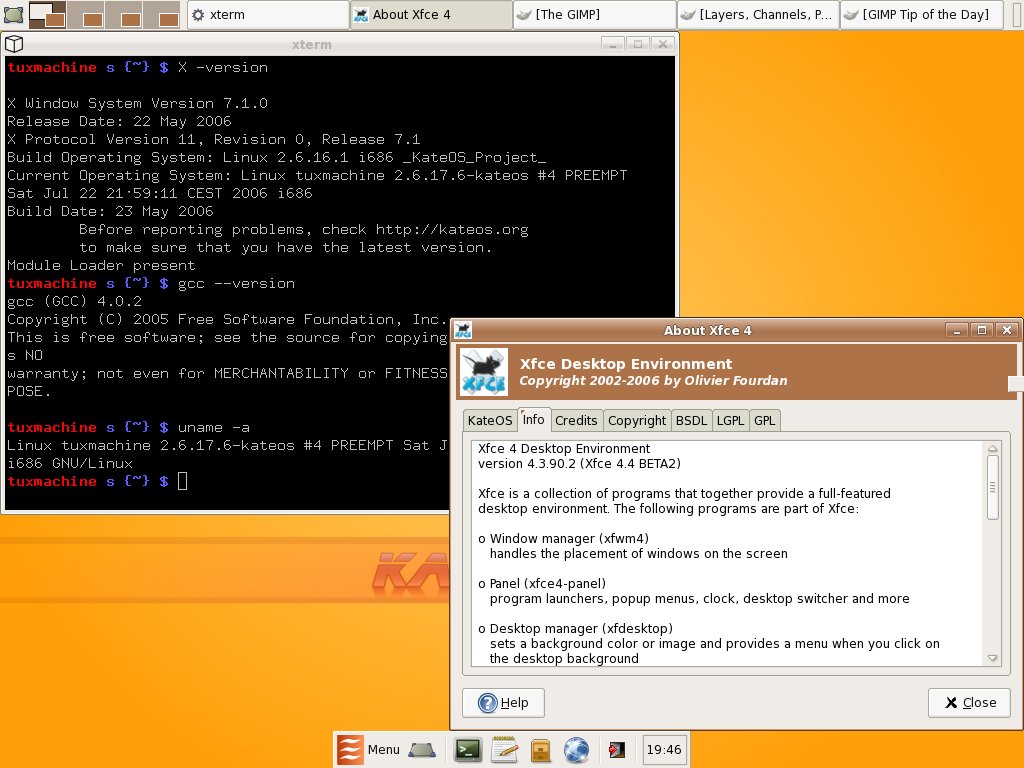Select [GIMP Tip of the Day] taskbar entry

(x=921, y=14)
